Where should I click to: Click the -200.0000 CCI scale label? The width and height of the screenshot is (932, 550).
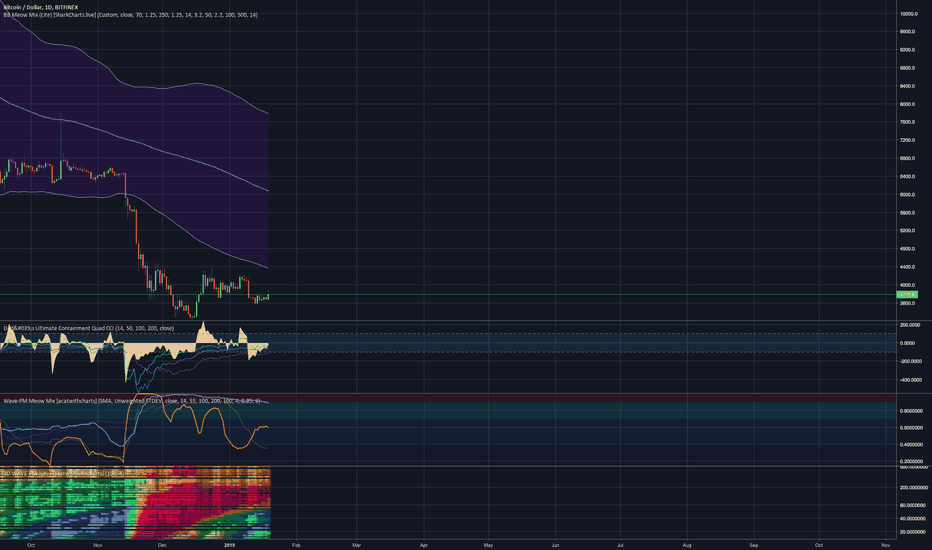click(910, 362)
